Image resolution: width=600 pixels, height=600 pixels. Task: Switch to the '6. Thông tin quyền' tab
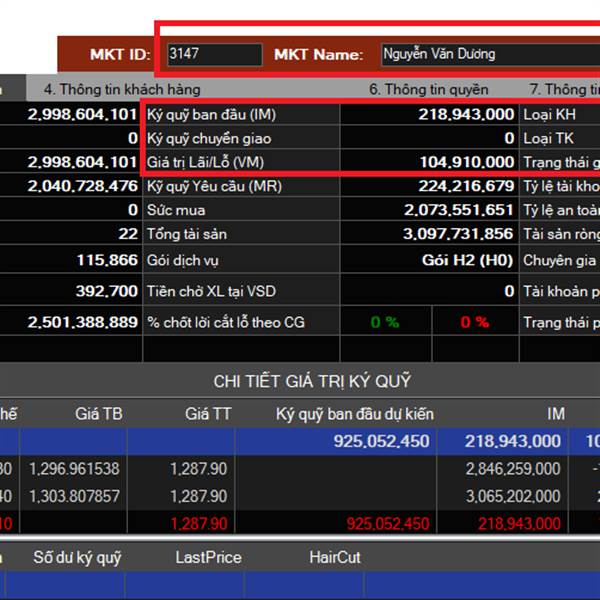tap(429, 89)
